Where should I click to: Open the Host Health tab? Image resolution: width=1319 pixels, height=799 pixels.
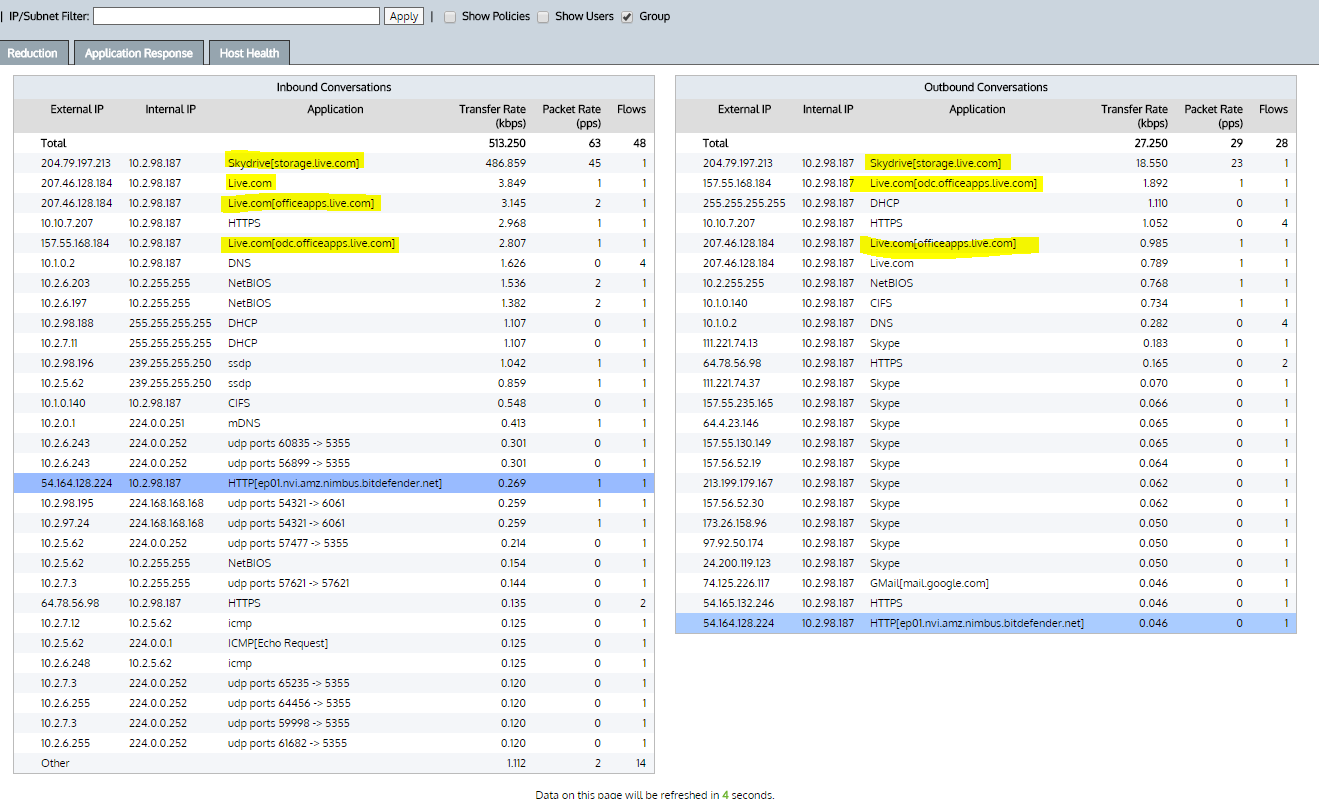pyautogui.click(x=250, y=53)
